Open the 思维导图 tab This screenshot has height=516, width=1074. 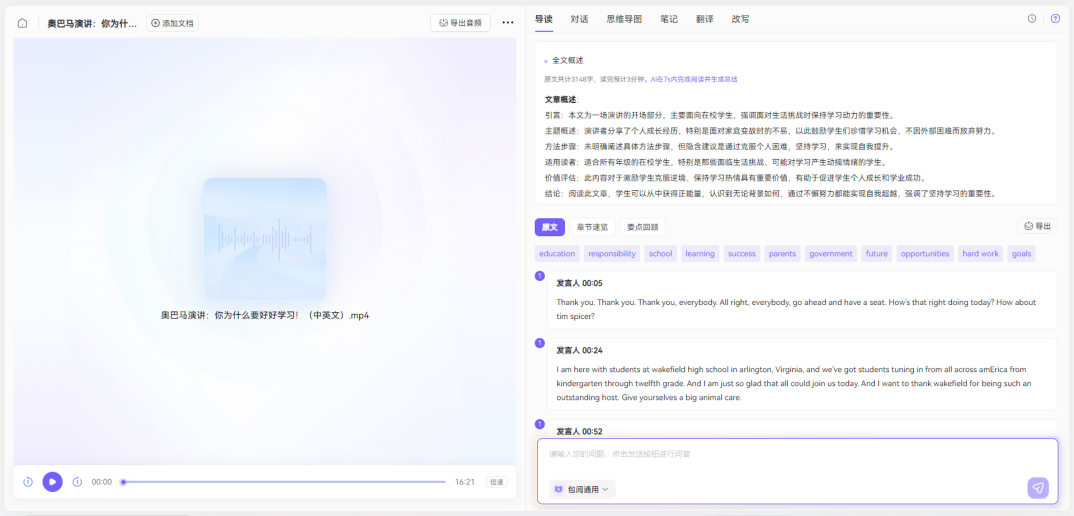(624, 19)
